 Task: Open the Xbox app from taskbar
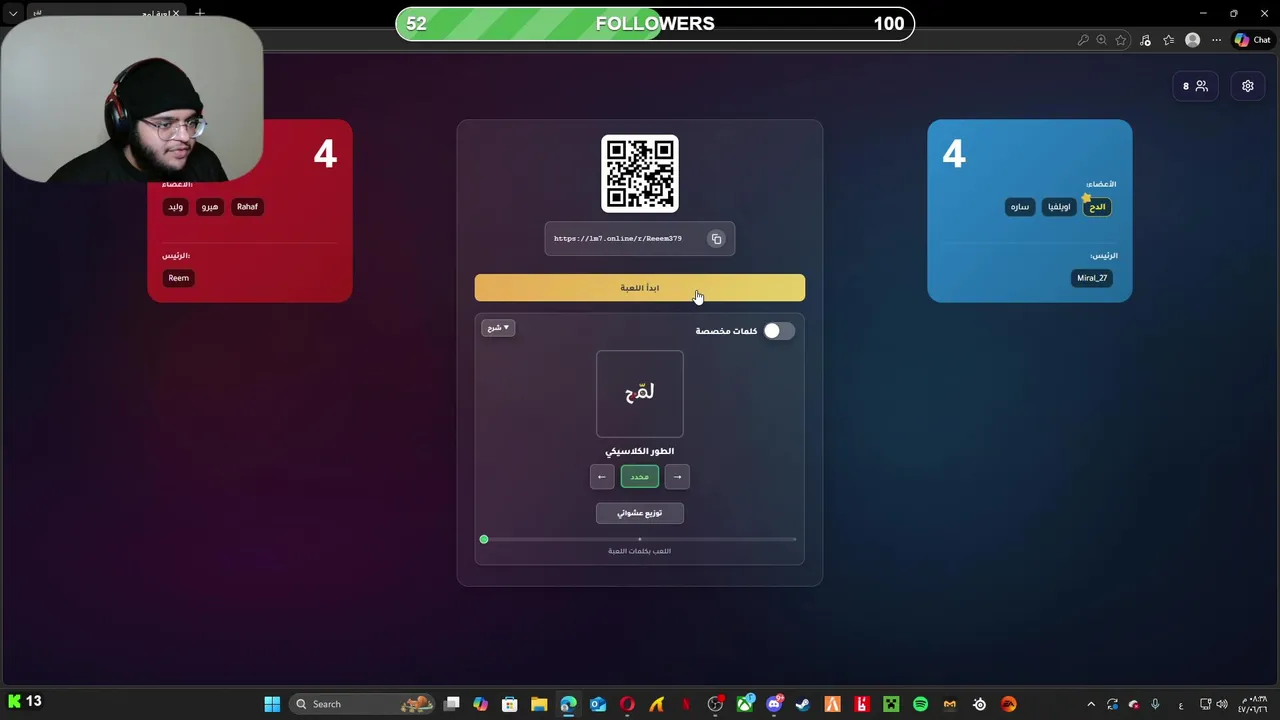pyautogui.click(x=744, y=704)
